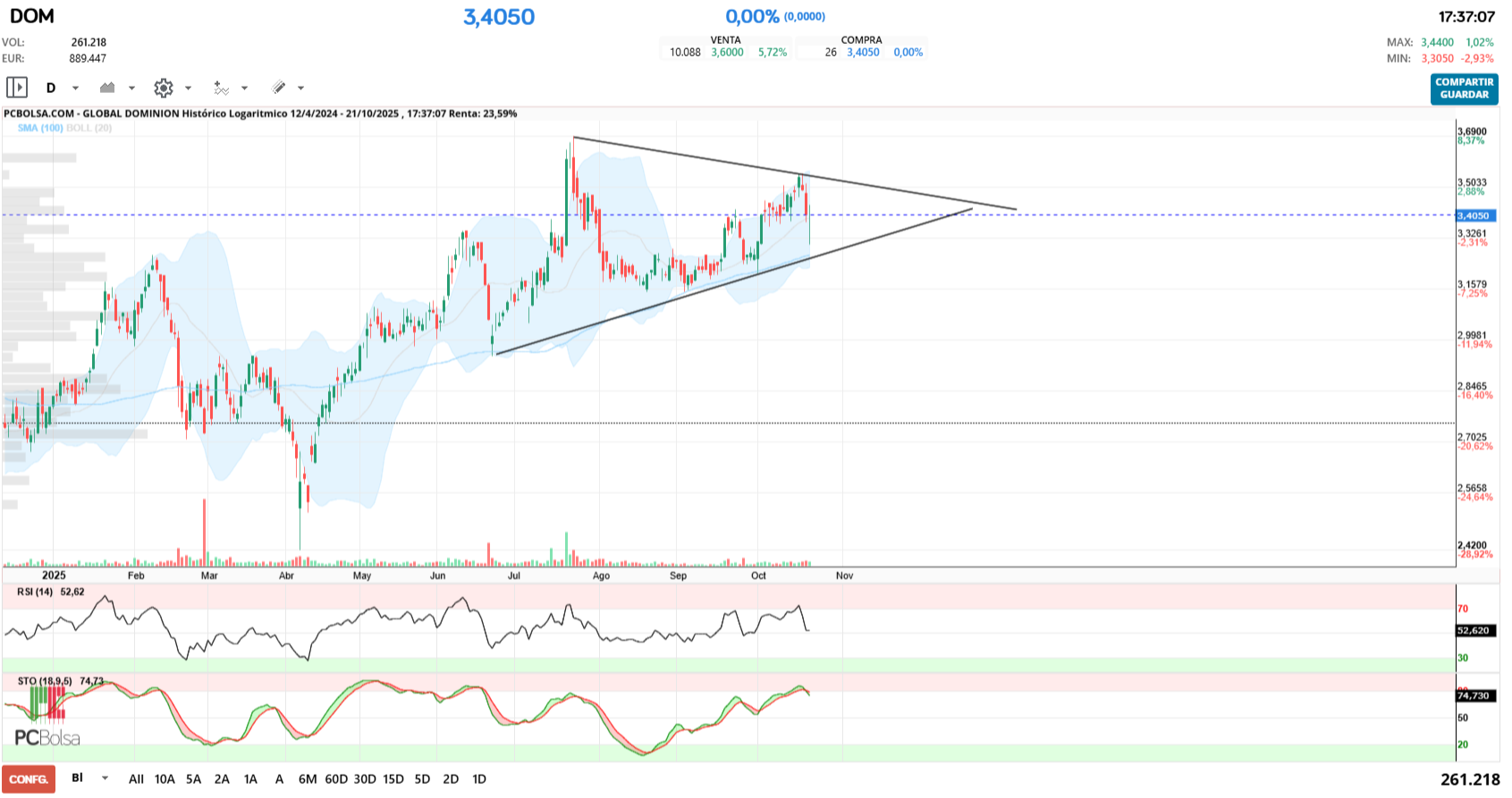Click the PCBolsa logo watermark

pyautogui.click(x=47, y=738)
